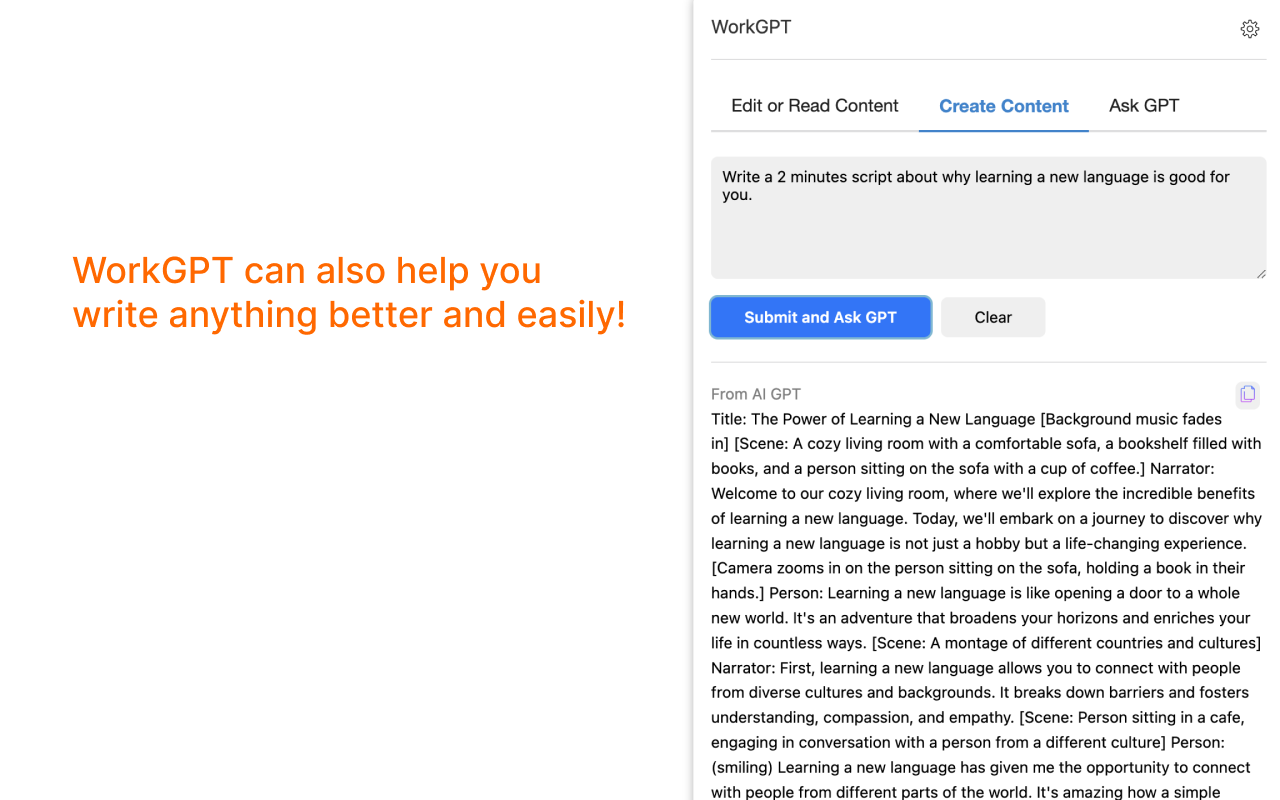Open the Ask GPT tab
The height and width of the screenshot is (800, 1280).
(1143, 106)
